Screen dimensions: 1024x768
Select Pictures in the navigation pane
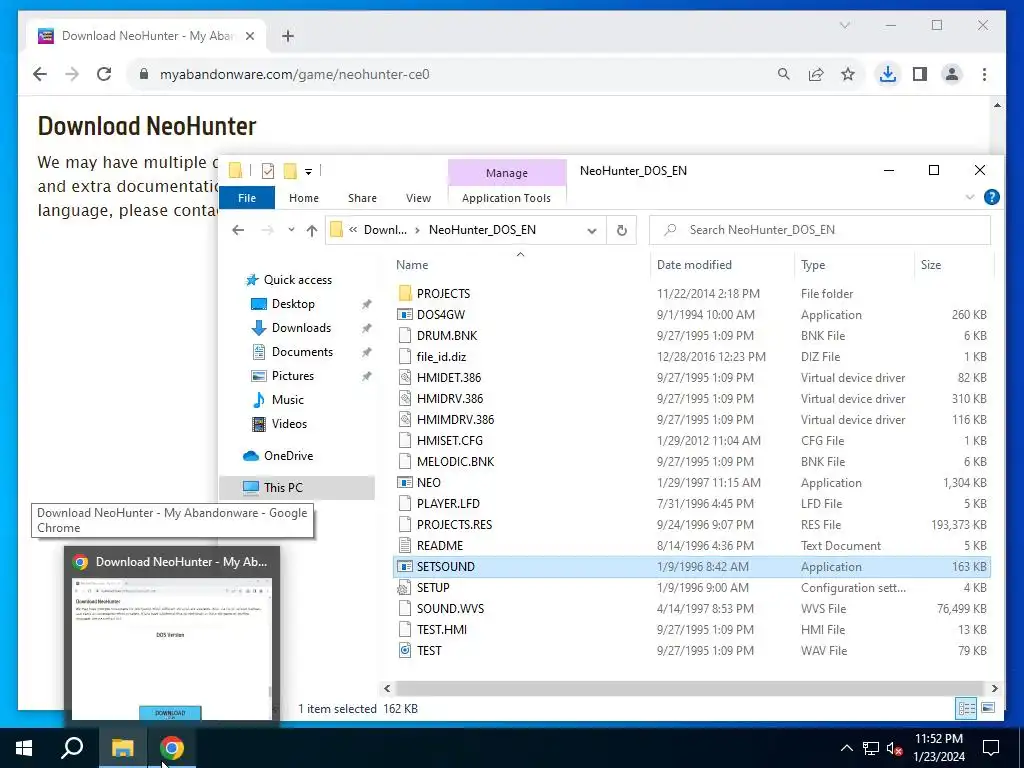pos(293,376)
